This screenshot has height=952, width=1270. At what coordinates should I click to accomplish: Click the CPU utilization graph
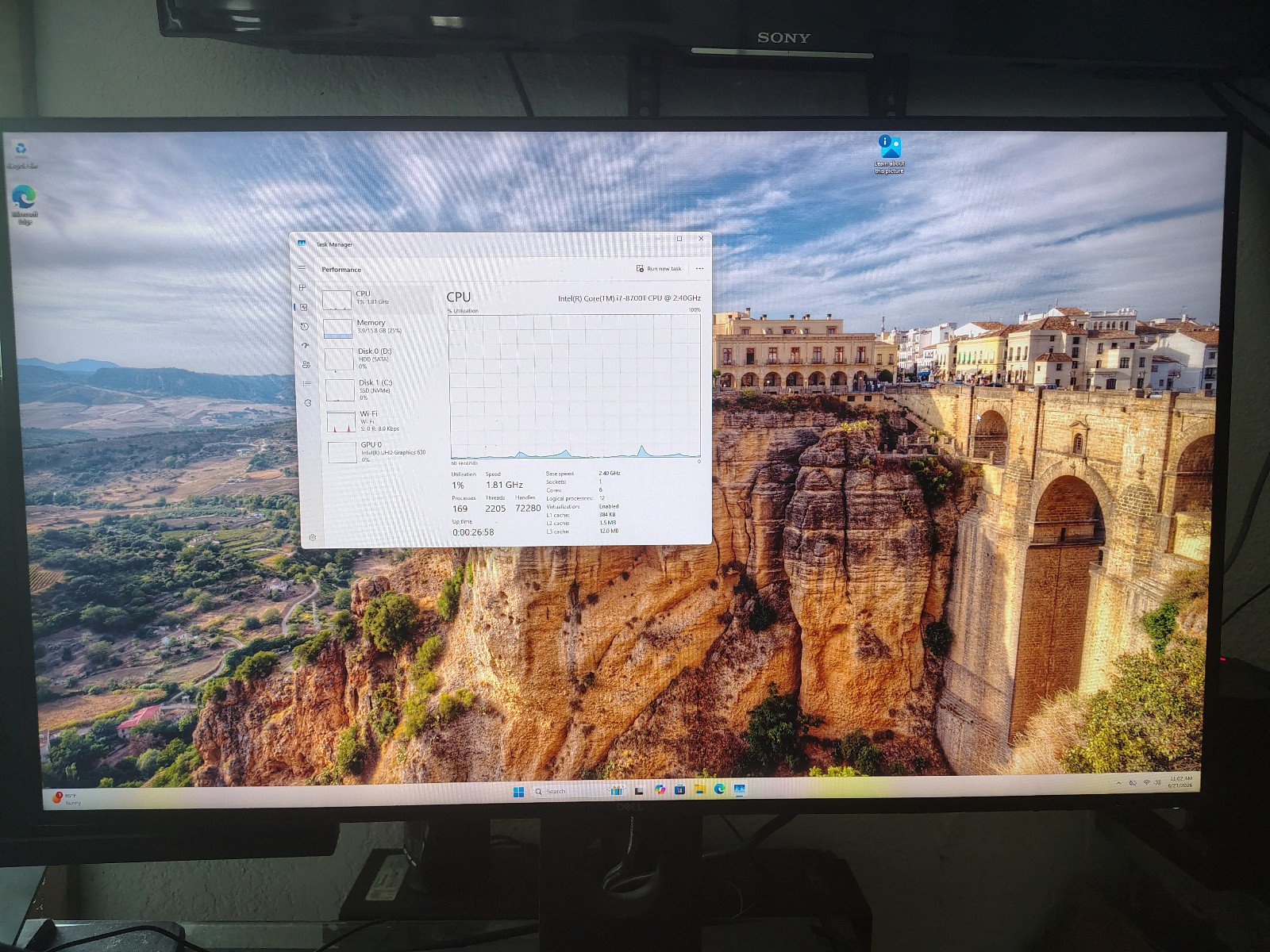[x=575, y=386]
